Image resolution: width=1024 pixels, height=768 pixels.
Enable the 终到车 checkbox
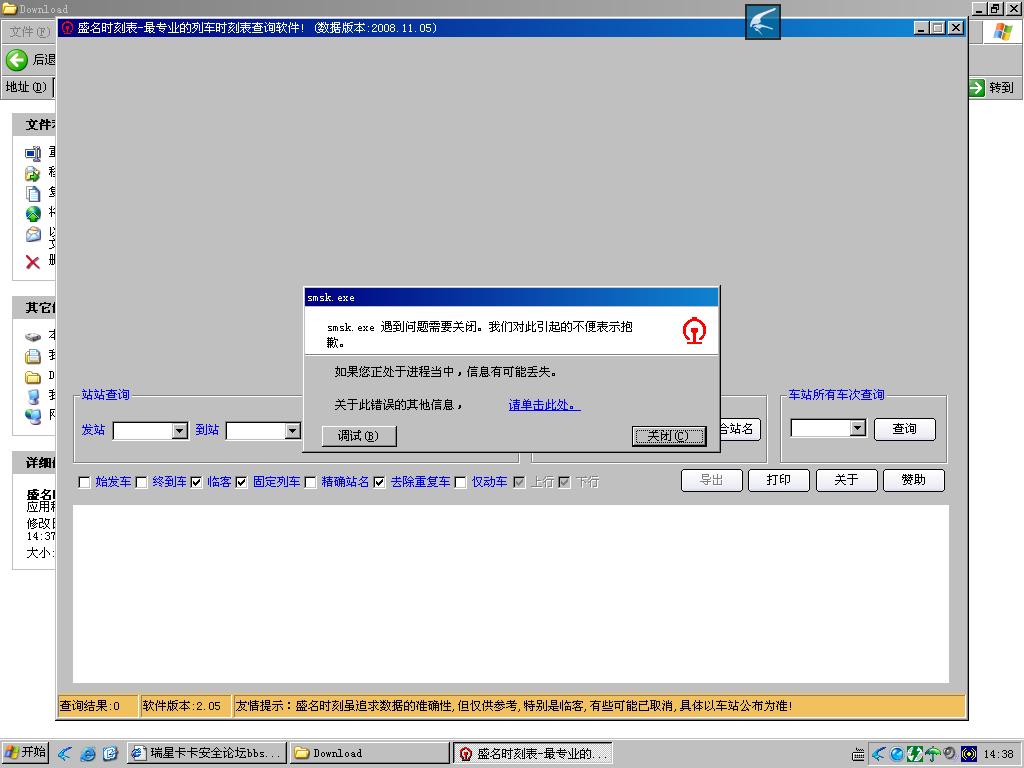coord(141,483)
